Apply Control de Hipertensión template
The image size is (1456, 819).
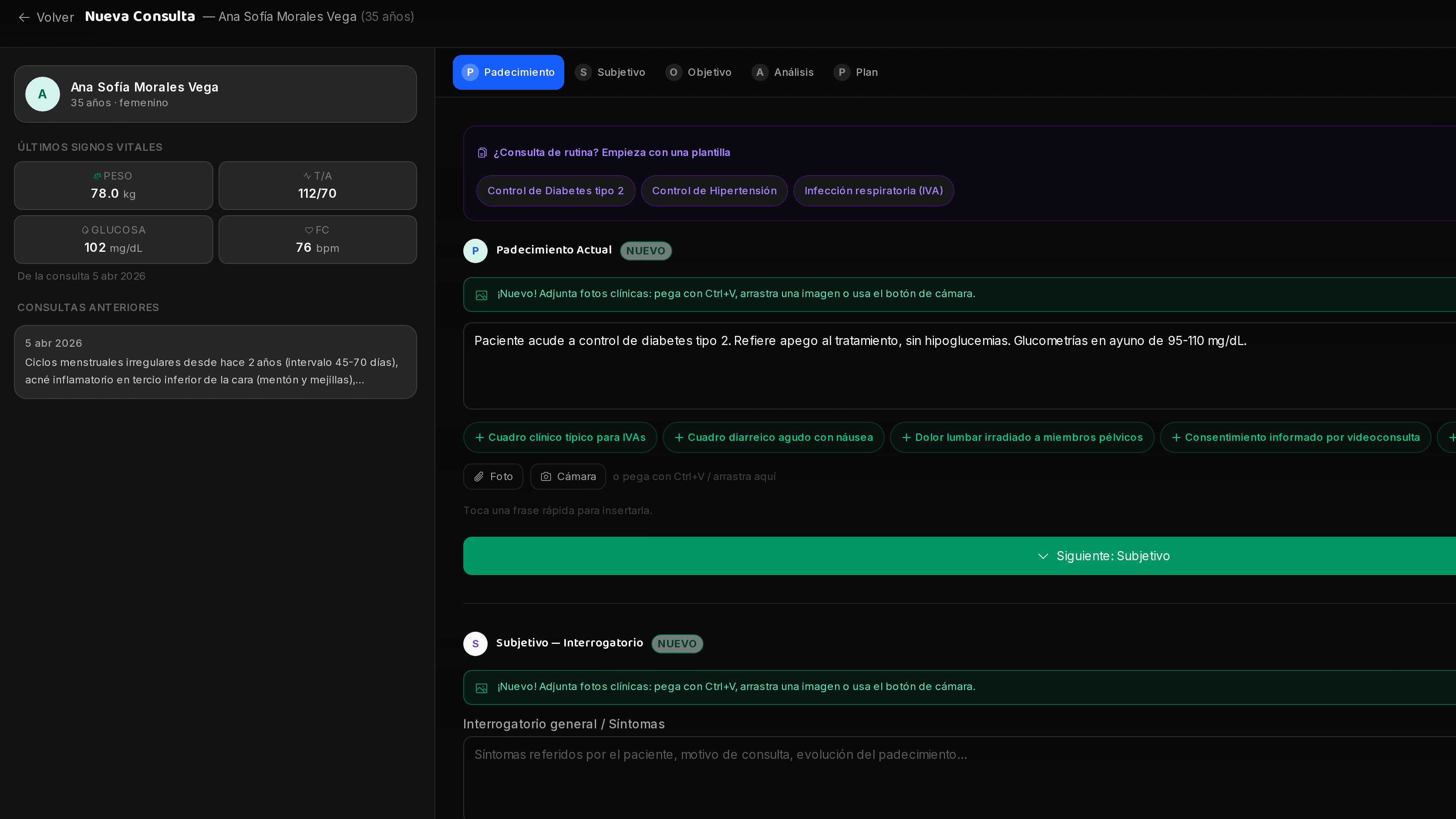(715, 191)
